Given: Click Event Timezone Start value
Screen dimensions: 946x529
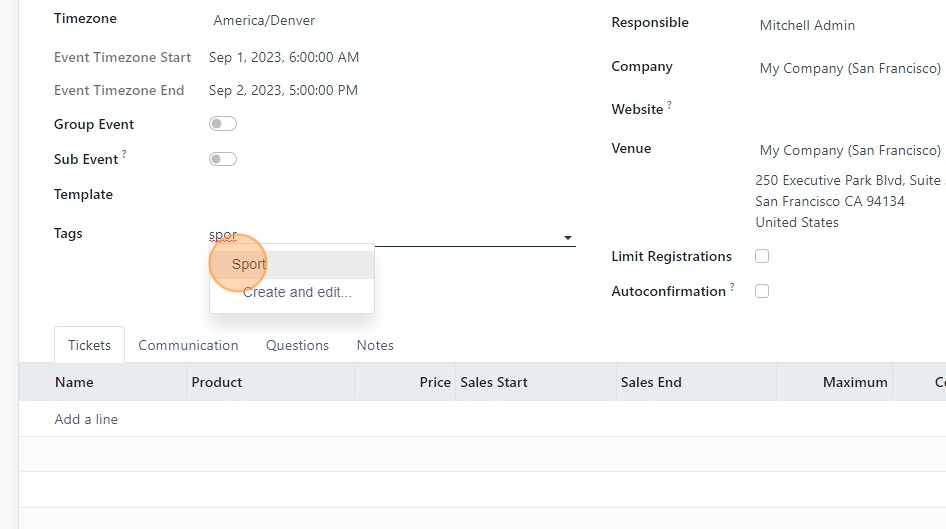Looking at the screenshot, I should coord(284,57).
